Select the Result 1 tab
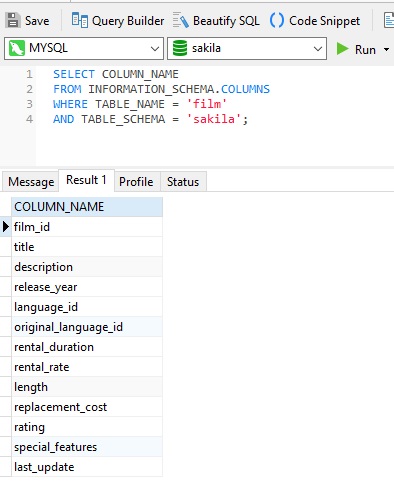The width and height of the screenshot is (394, 484). [x=86, y=180]
